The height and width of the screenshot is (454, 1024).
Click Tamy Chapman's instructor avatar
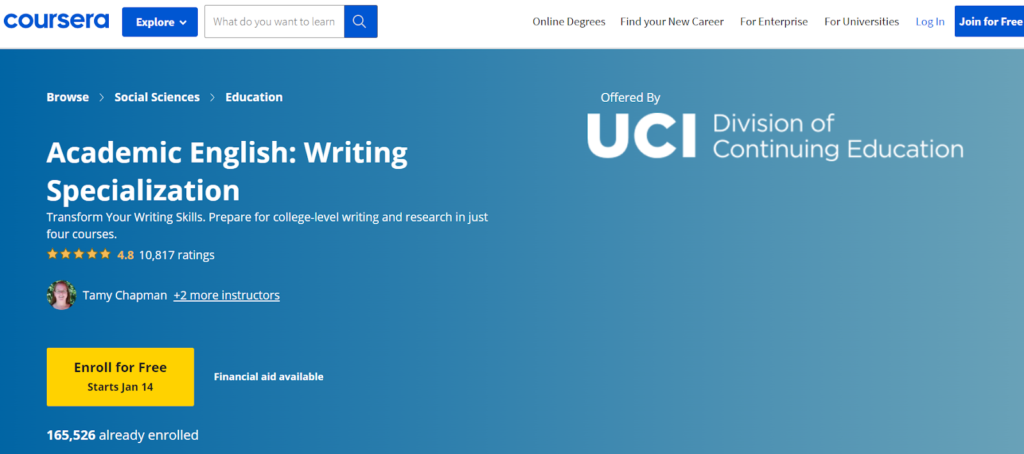tap(61, 295)
